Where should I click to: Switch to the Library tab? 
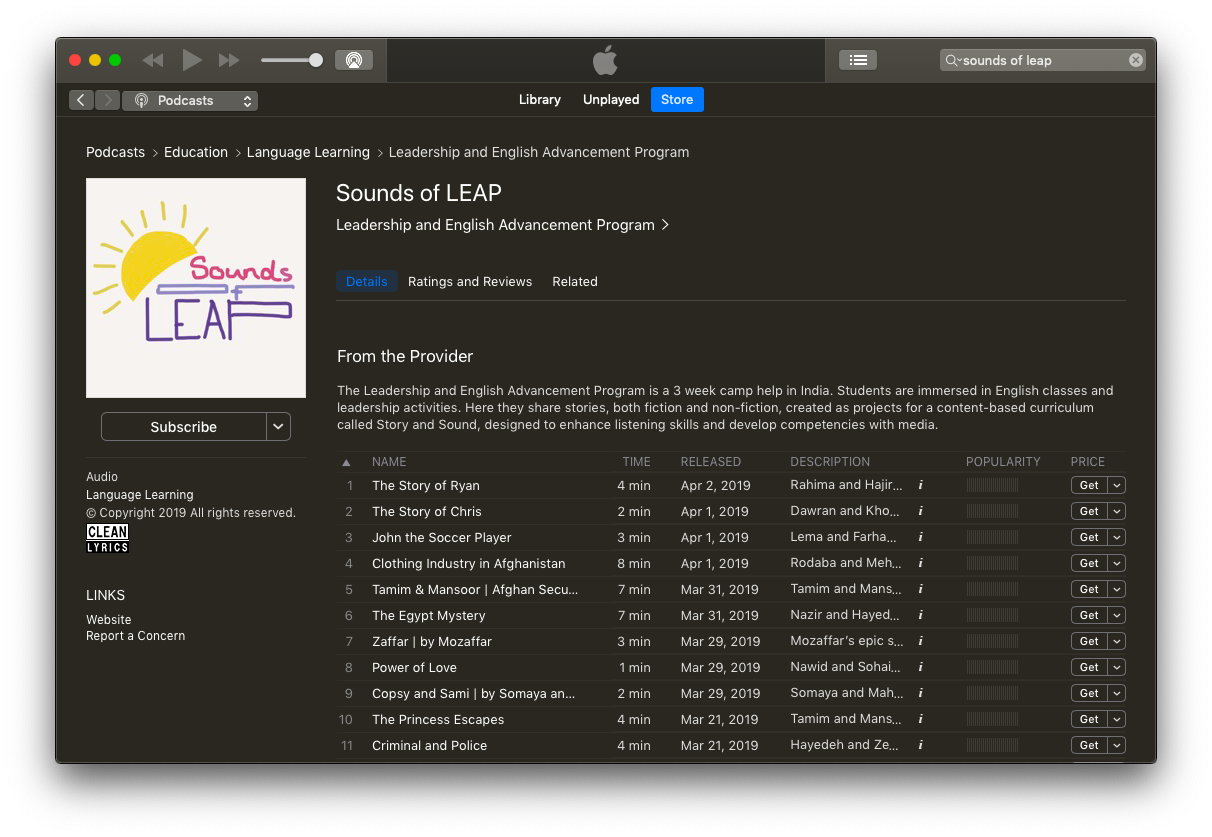point(539,100)
